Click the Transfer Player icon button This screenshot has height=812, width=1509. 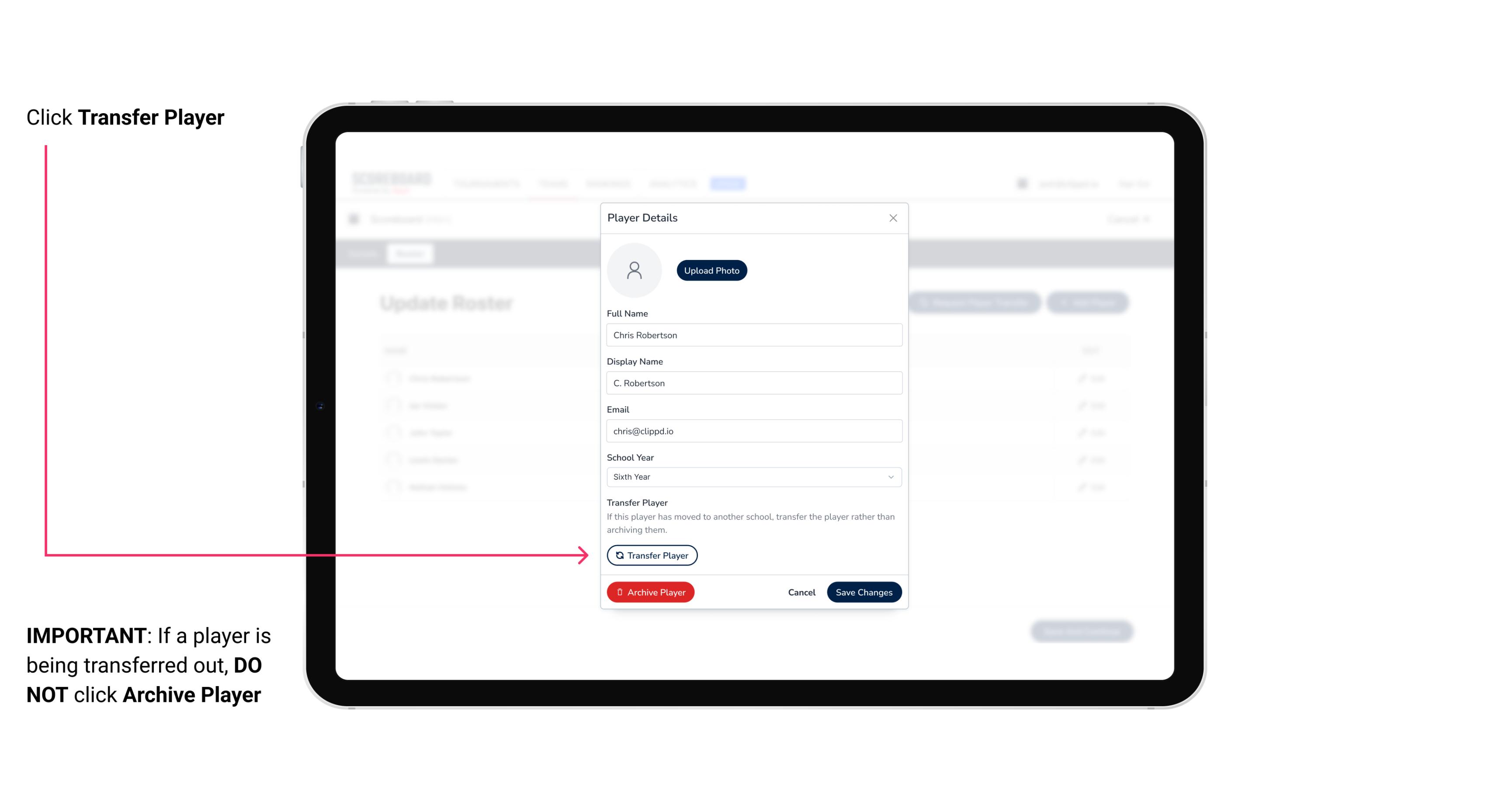pos(651,555)
